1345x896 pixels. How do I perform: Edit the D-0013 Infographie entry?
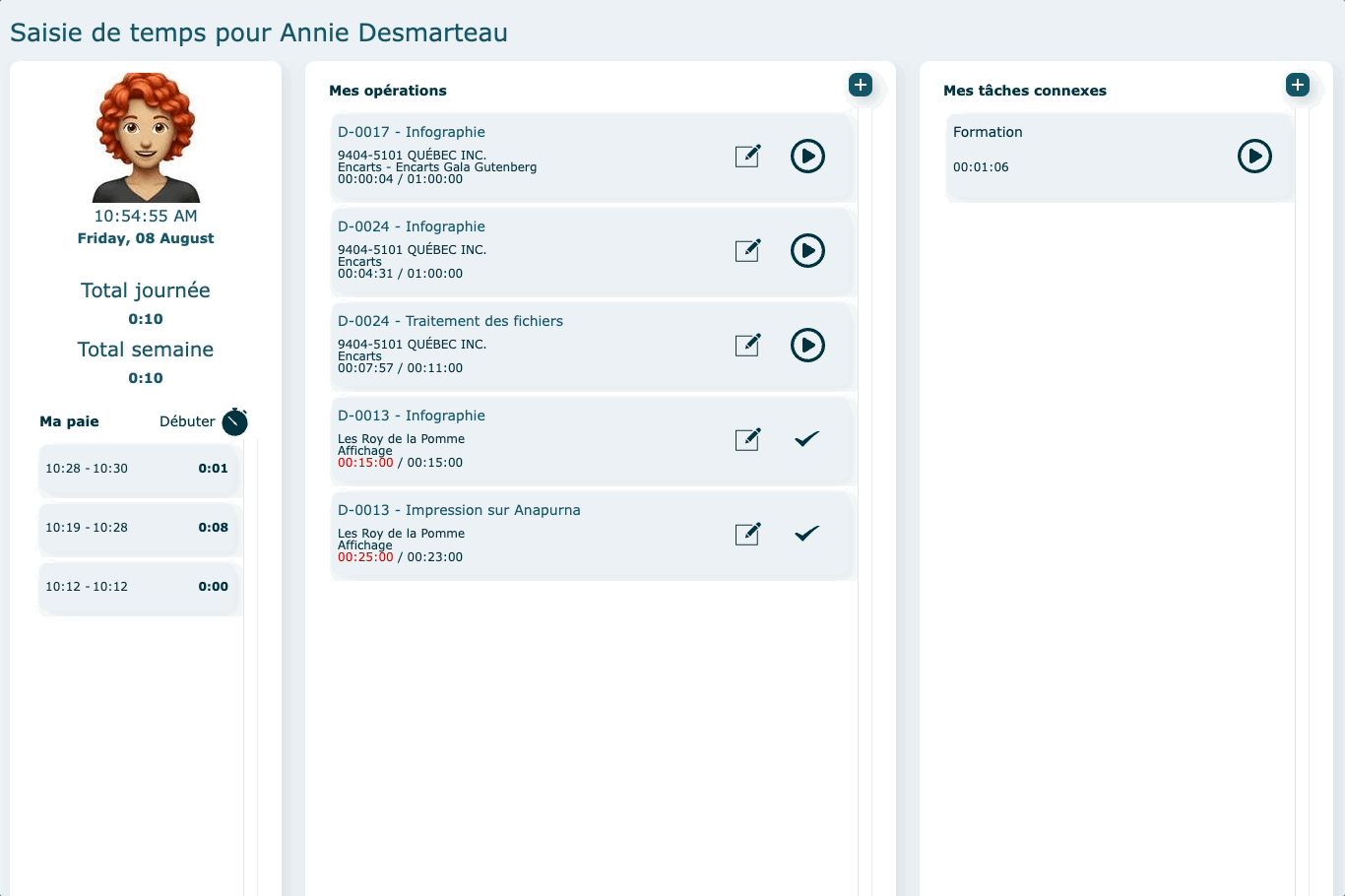point(748,439)
